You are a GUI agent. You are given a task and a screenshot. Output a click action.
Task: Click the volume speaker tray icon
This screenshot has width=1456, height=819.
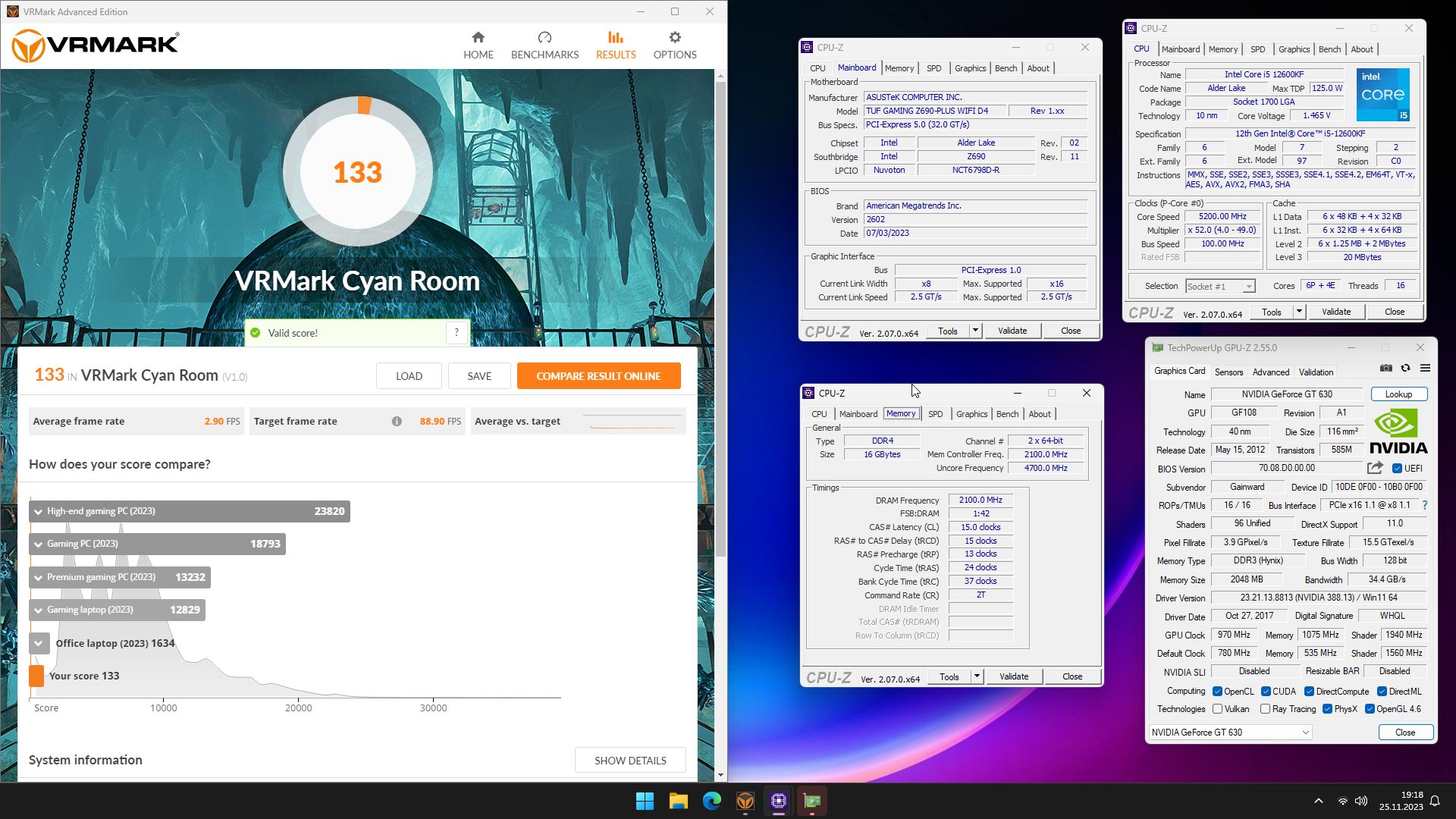(x=1361, y=801)
